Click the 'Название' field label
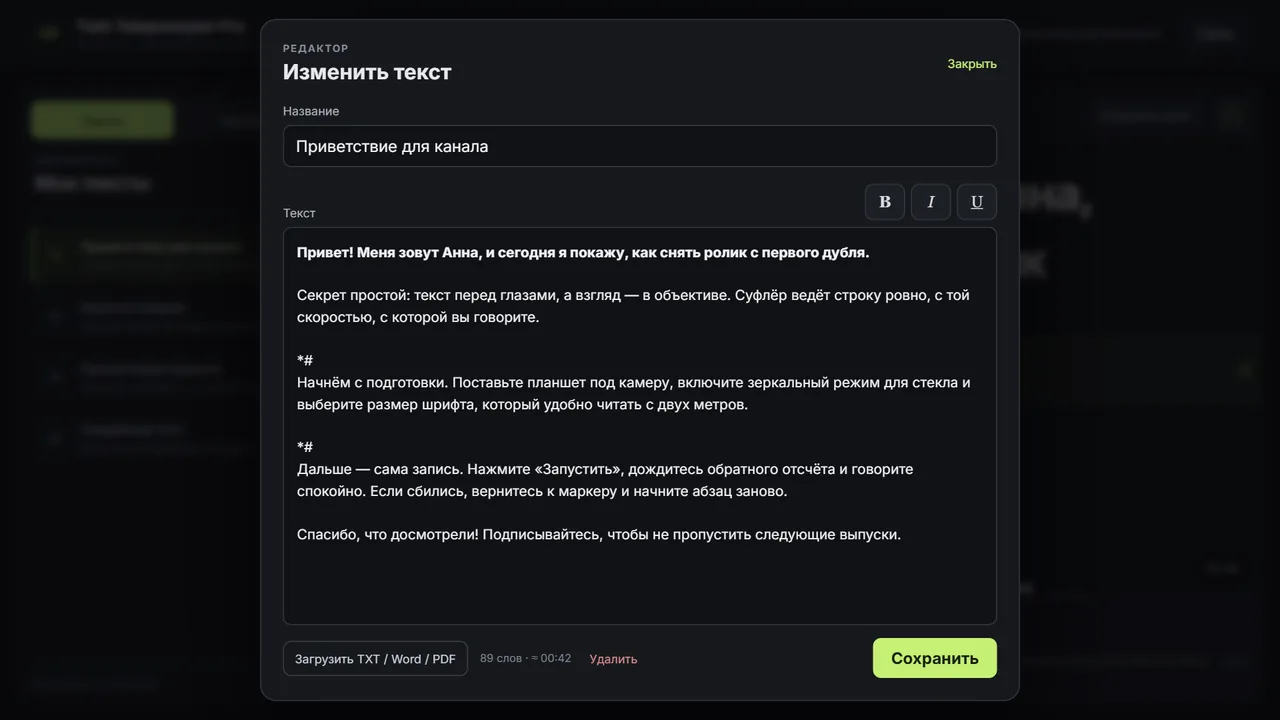Screen dimensions: 1280x720 311,111
